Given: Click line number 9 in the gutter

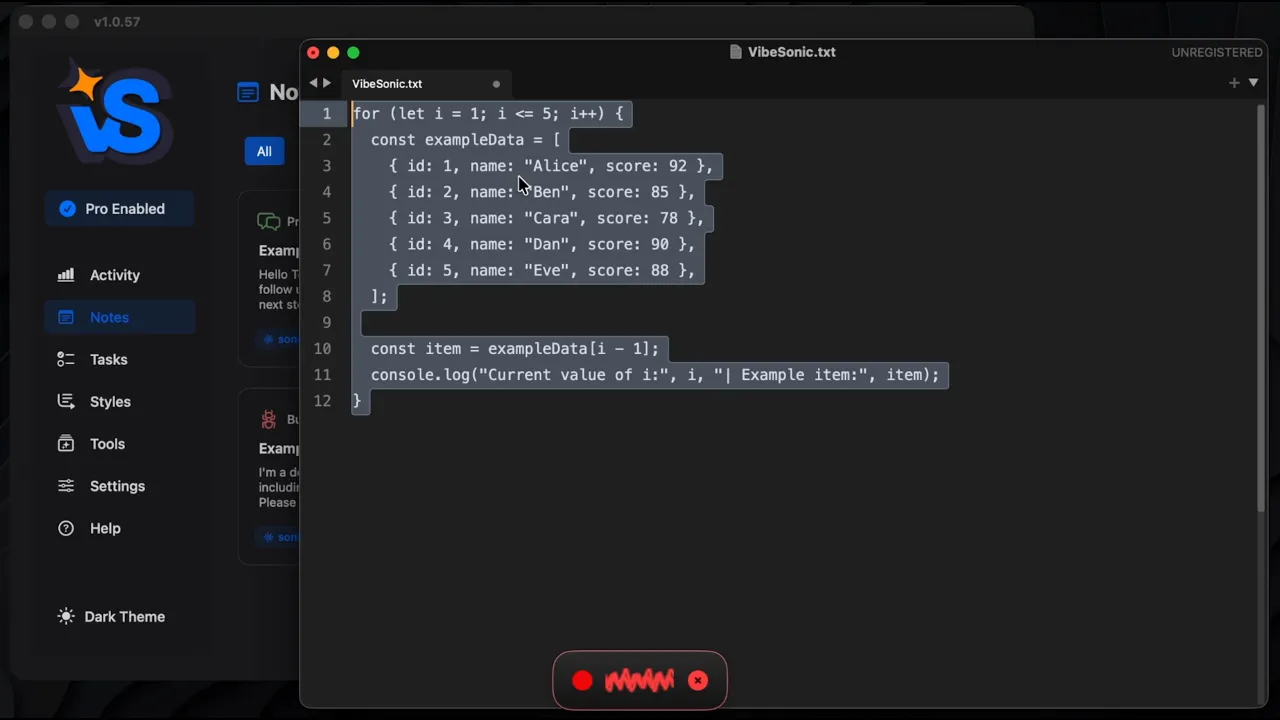Looking at the screenshot, I should pos(326,322).
